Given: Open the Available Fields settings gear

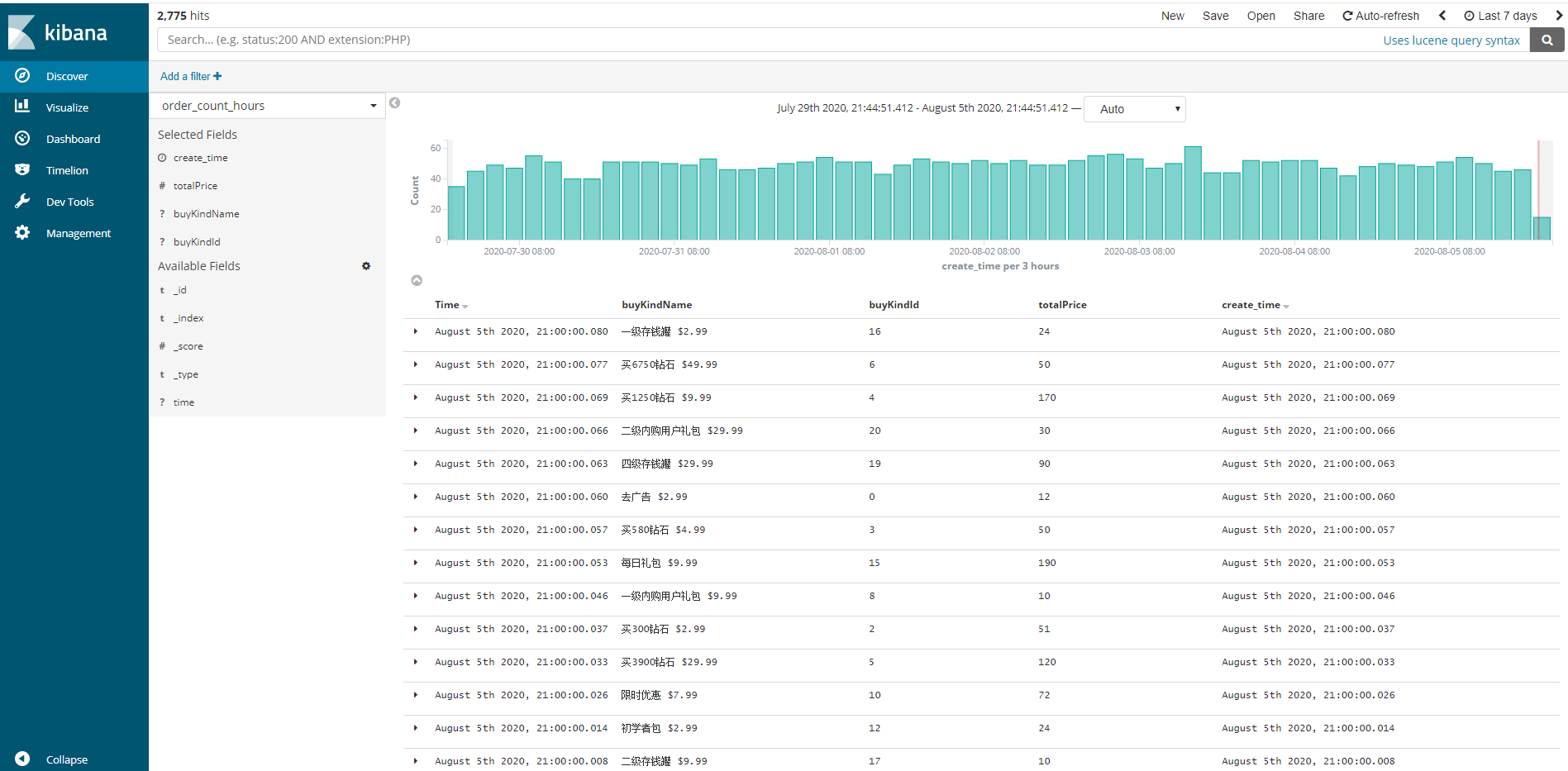Looking at the screenshot, I should pos(366,266).
